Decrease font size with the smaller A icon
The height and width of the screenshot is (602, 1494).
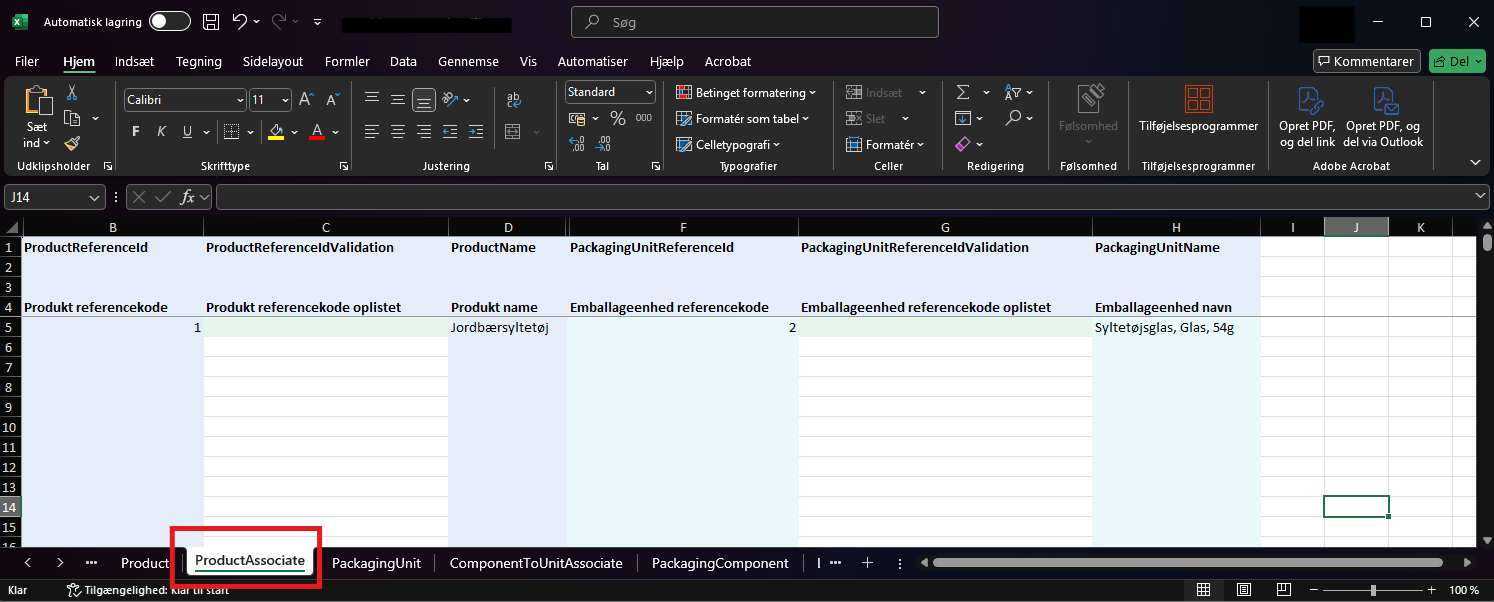coord(333,100)
